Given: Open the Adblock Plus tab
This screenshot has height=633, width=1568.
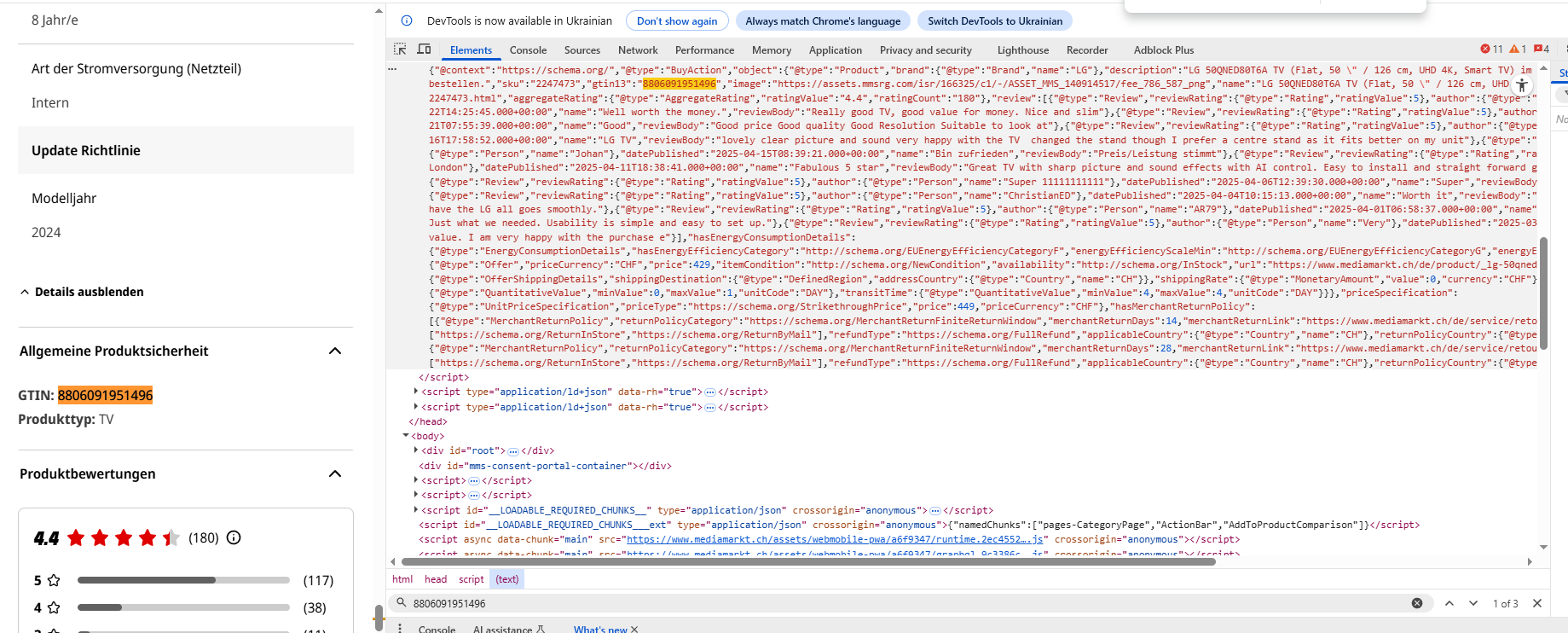Looking at the screenshot, I should 1164,50.
